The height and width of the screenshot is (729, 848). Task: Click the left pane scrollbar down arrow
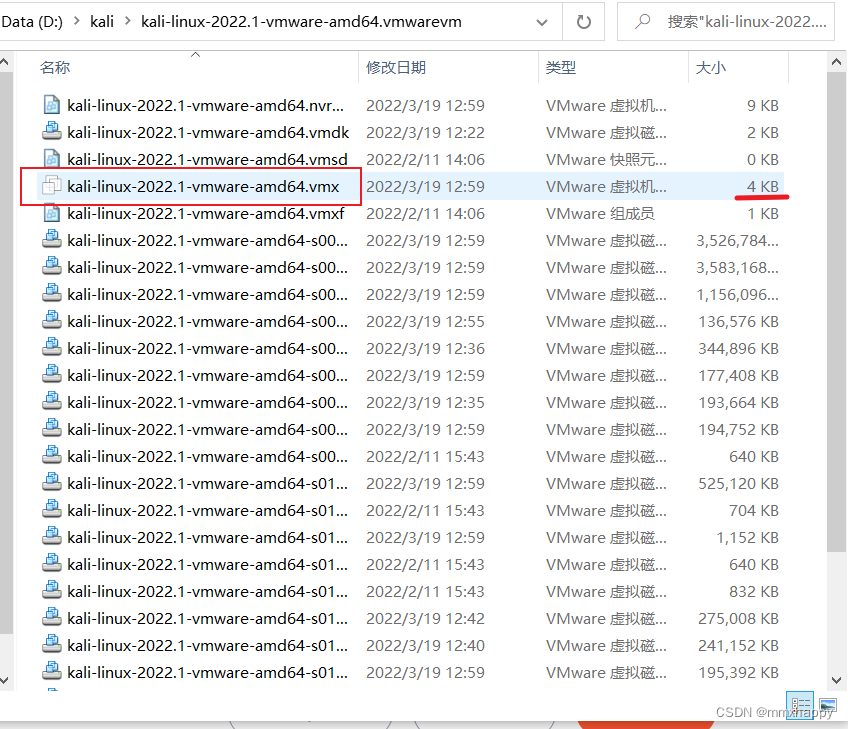click(4, 680)
